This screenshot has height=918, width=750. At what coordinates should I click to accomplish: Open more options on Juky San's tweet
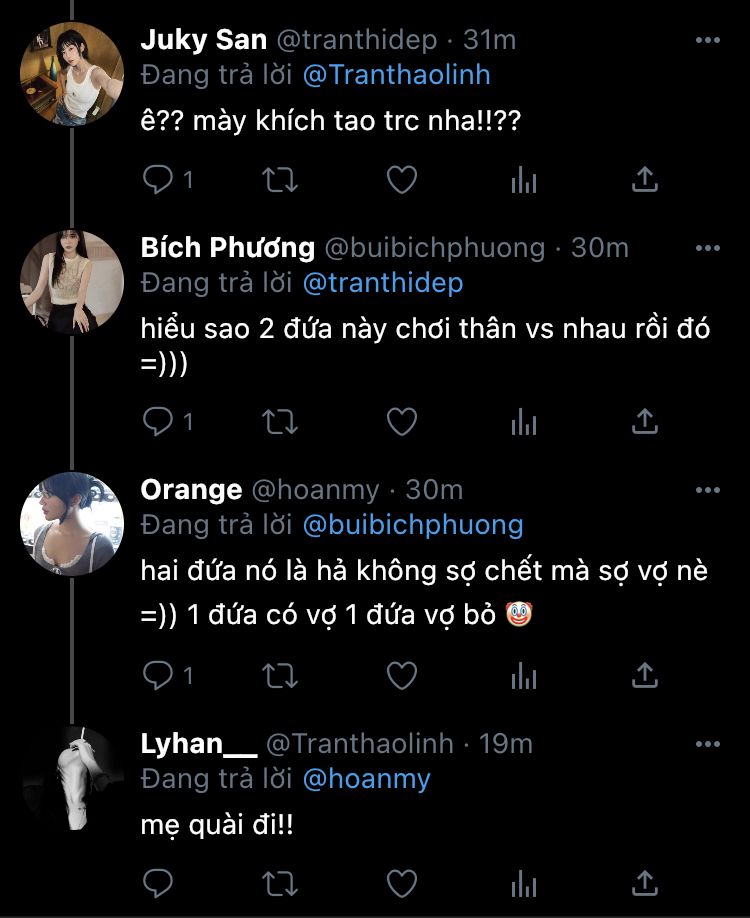point(707,41)
